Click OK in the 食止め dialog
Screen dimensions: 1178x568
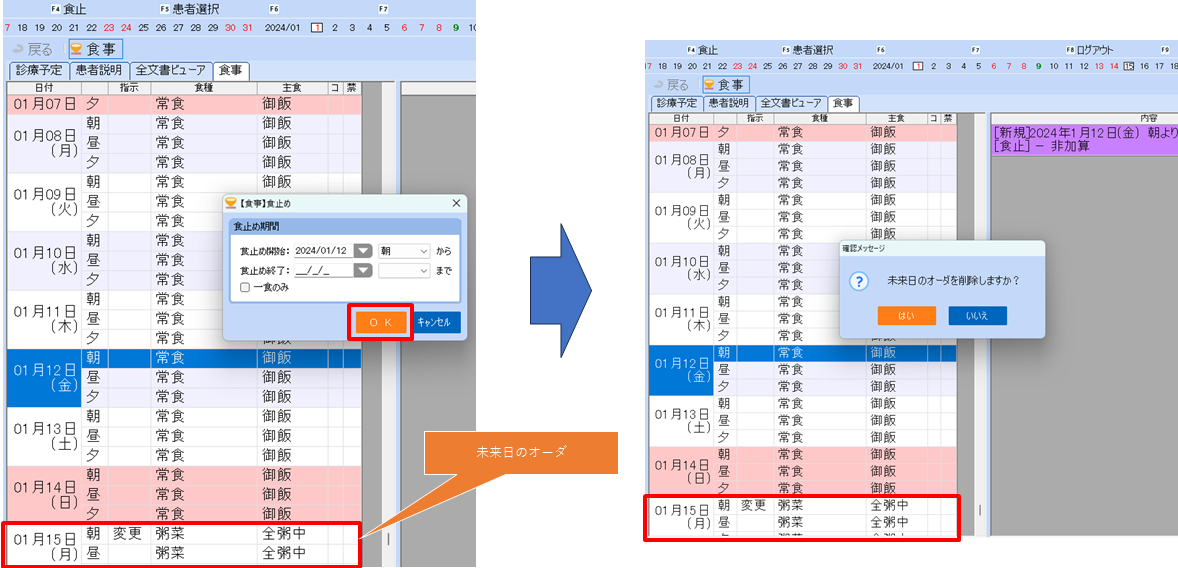(380, 322)
